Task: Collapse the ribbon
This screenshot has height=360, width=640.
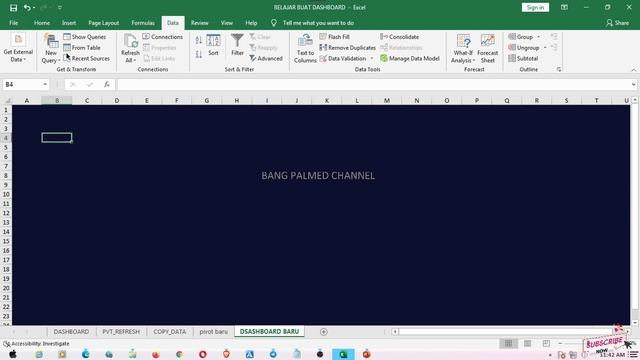Action: [633, 70]
